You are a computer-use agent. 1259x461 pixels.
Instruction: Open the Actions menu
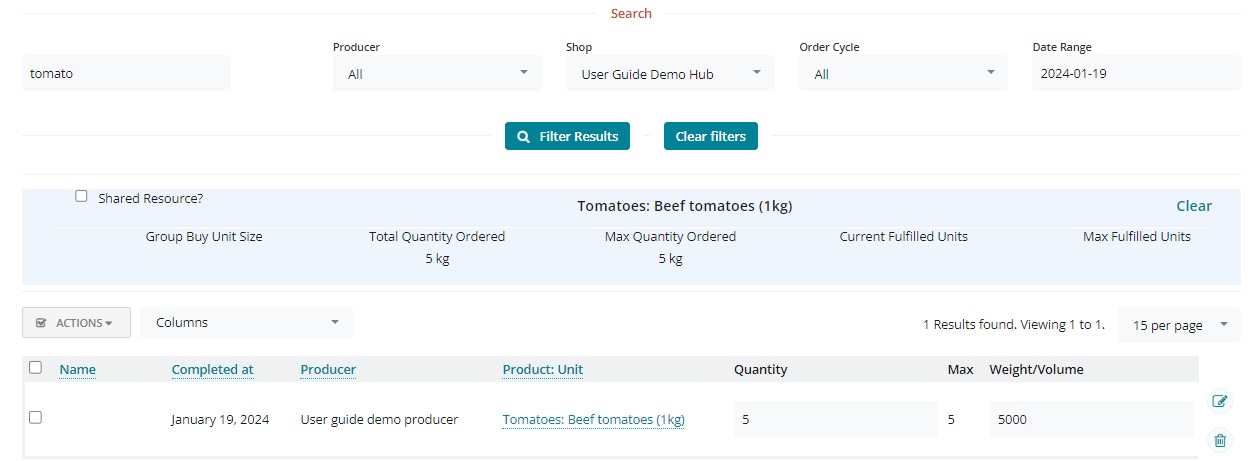76,323
